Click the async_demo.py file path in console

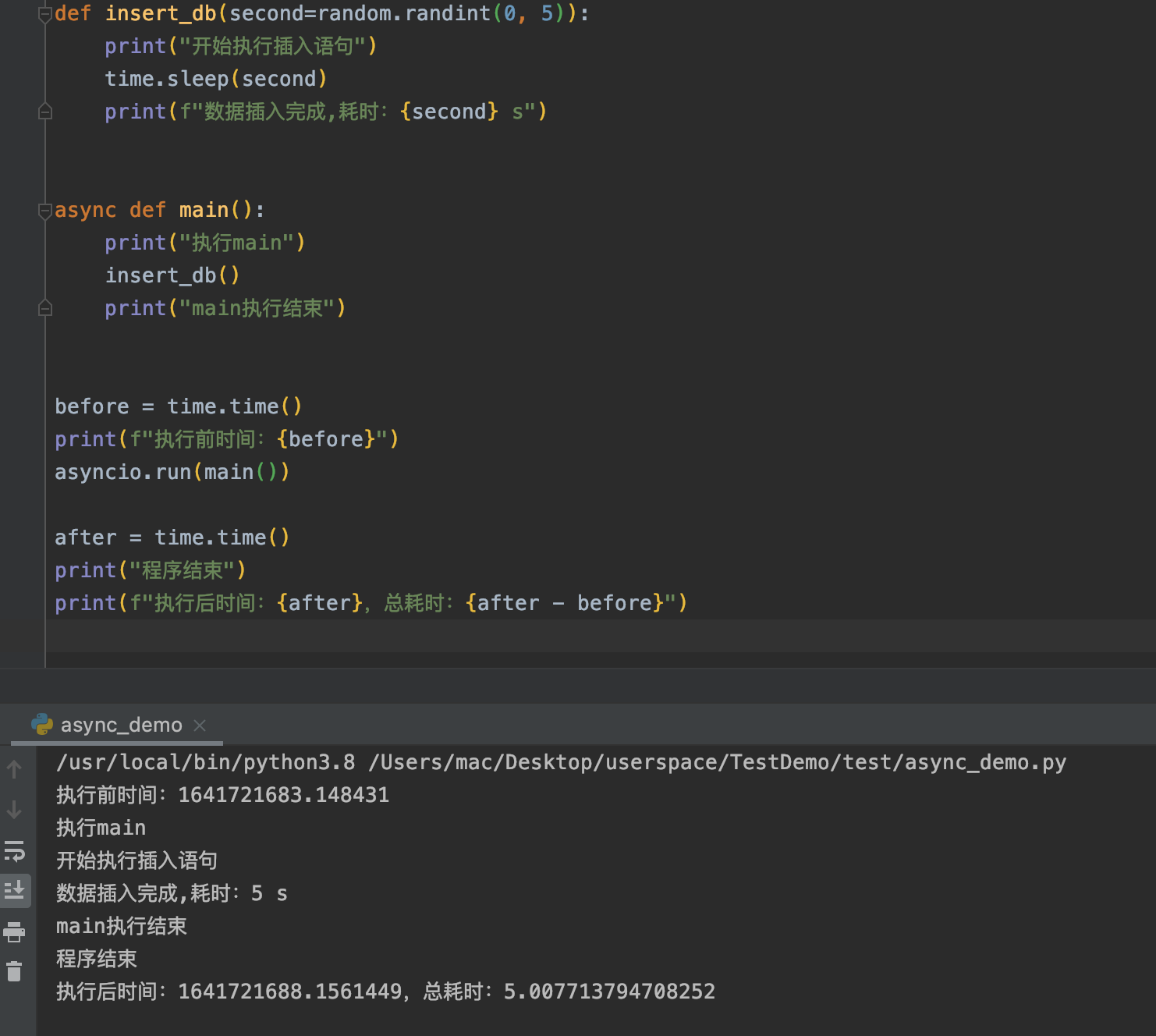point(717,762)
